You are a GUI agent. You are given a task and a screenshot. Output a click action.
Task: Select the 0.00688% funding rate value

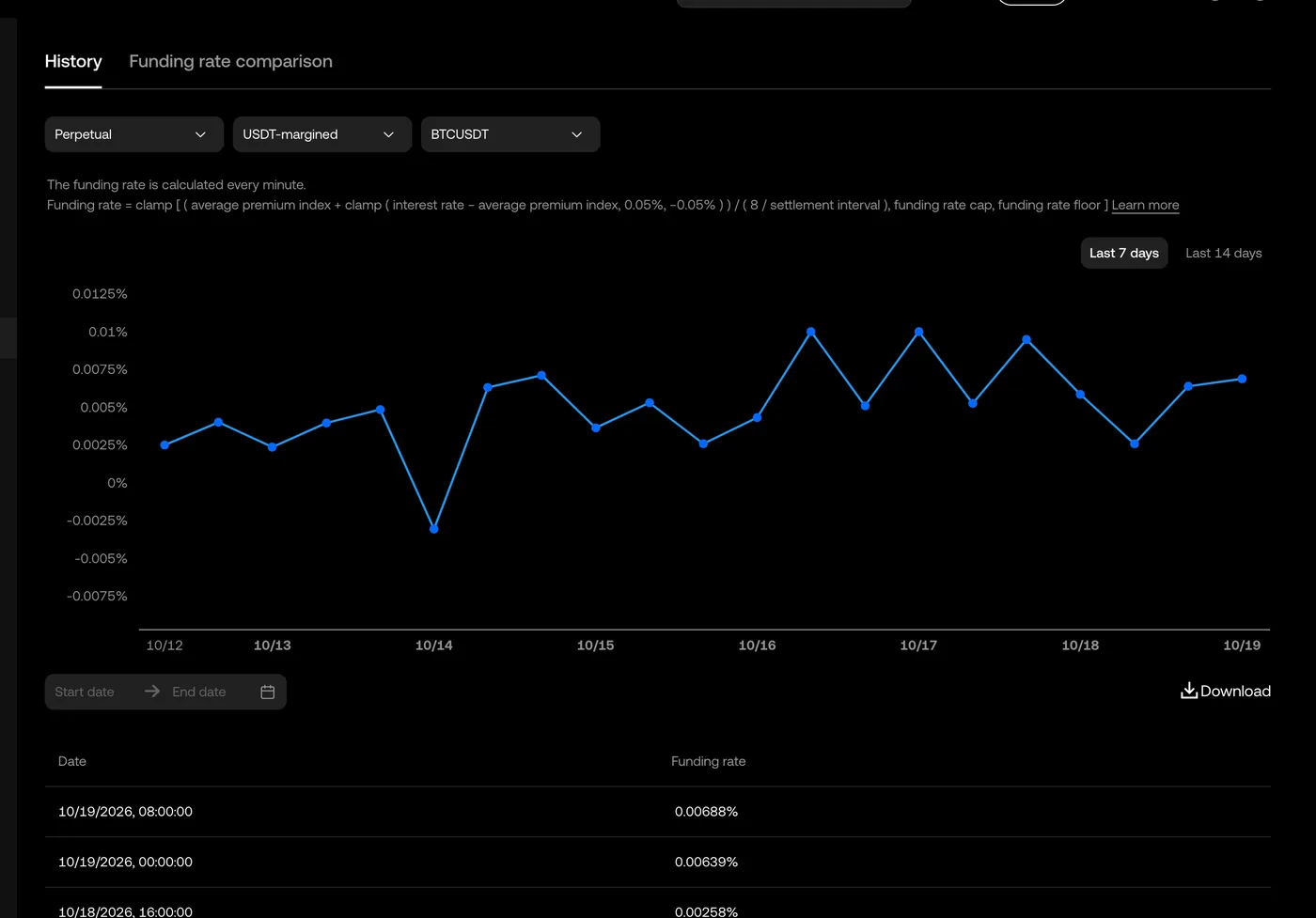point(706,812)
